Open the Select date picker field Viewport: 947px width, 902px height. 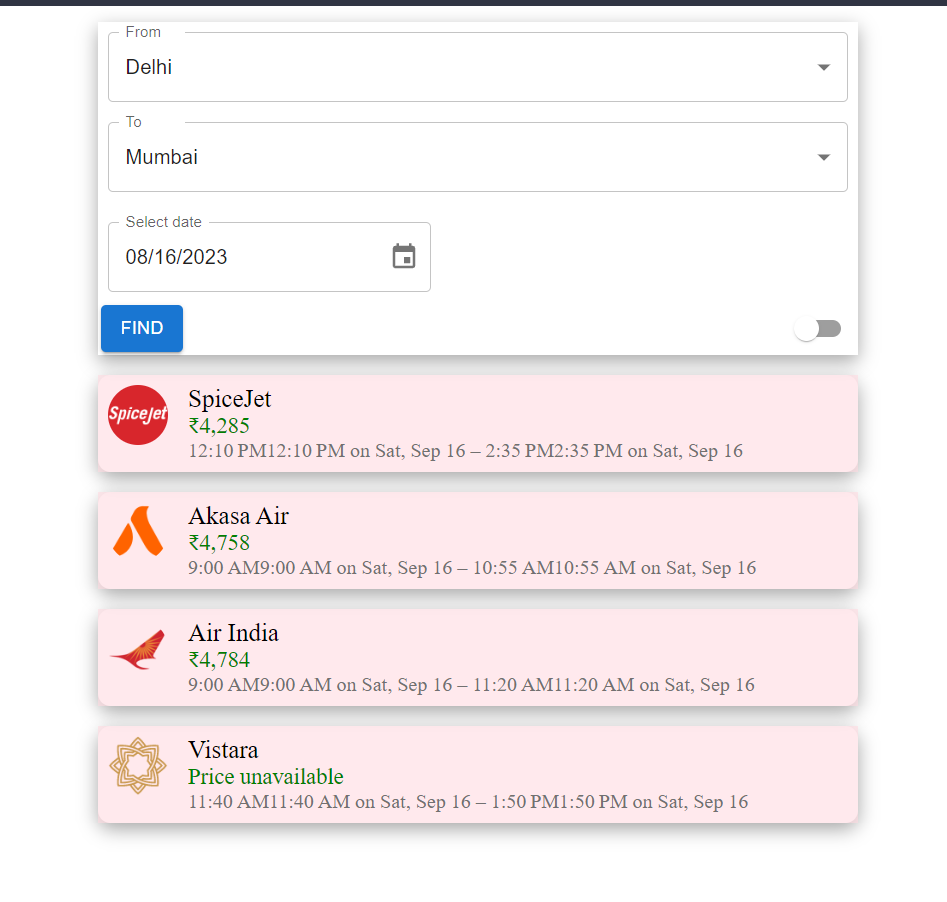250,256
